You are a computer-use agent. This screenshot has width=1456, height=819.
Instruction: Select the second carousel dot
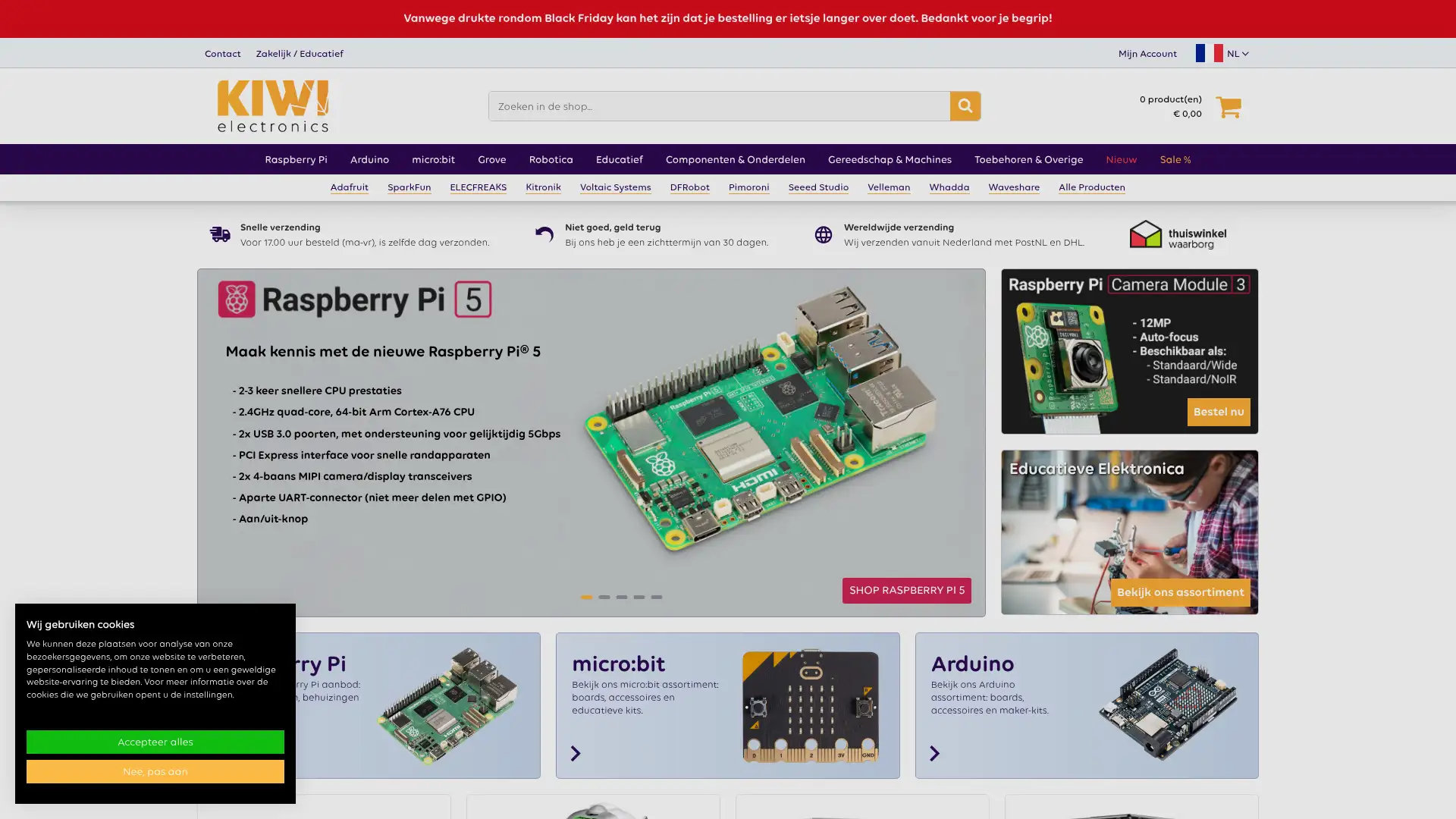604,597
